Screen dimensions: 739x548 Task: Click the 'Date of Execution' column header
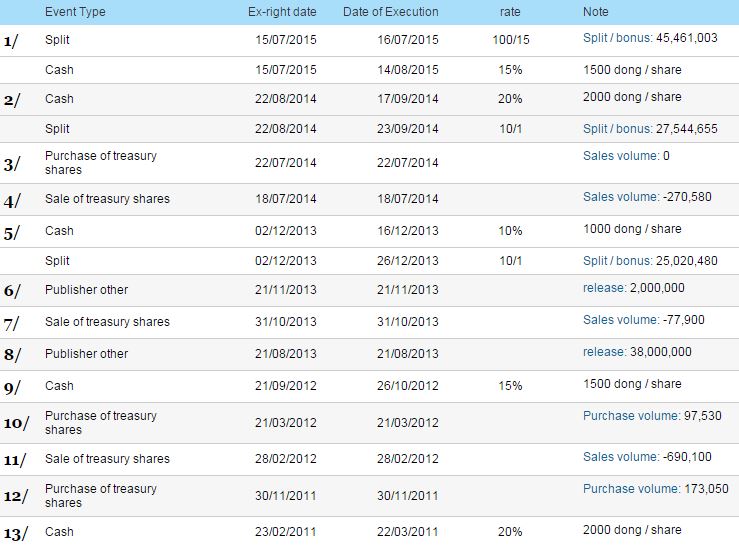coord(390,12)
